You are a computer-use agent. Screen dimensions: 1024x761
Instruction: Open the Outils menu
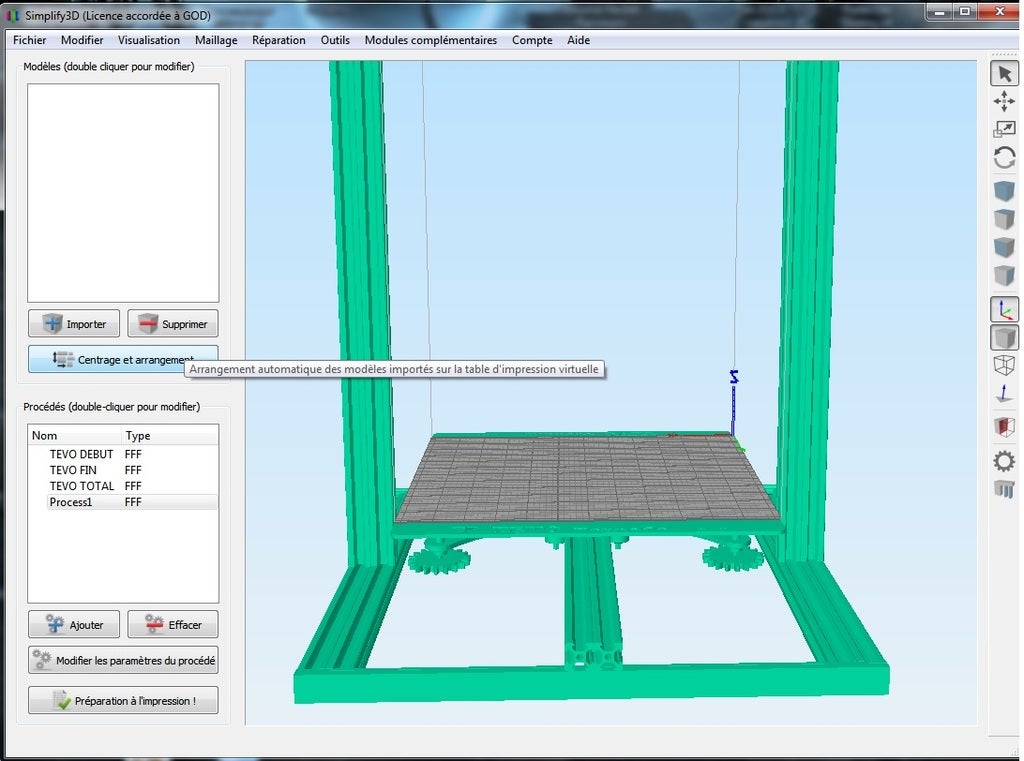coord(335,40)
